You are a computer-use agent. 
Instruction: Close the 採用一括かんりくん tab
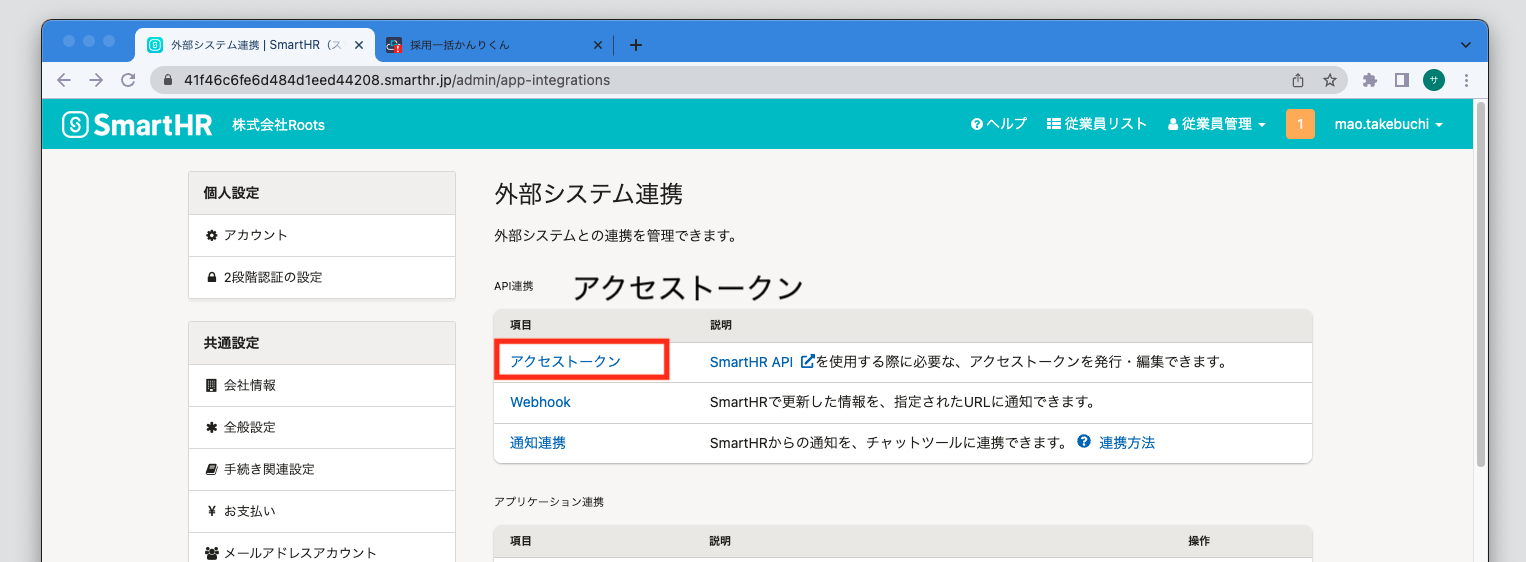pos(598,45)
